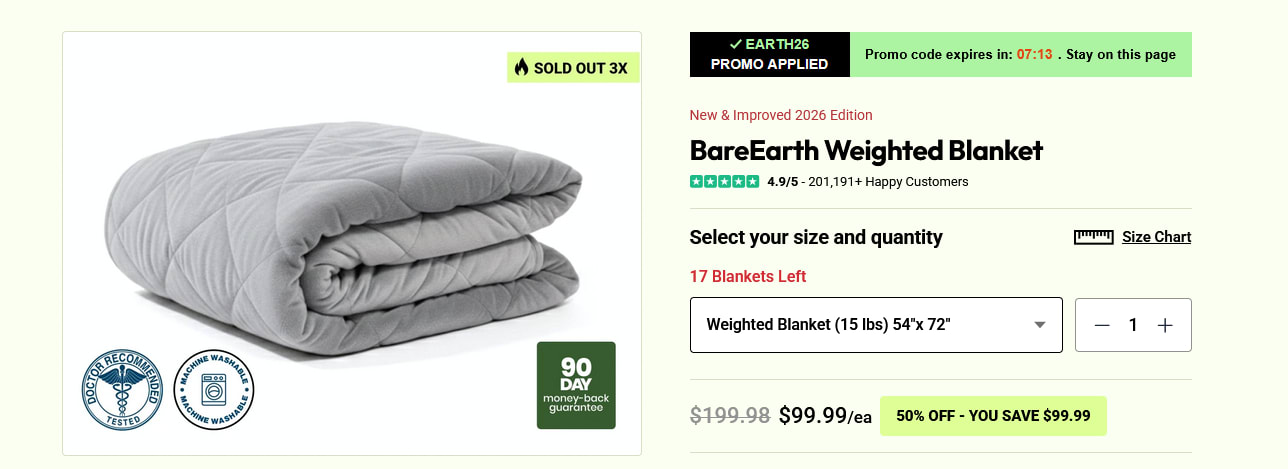The height and width of the screenshot is (469, 1288).
Task: Click the green star rating icons
Action: click(724, 182)
